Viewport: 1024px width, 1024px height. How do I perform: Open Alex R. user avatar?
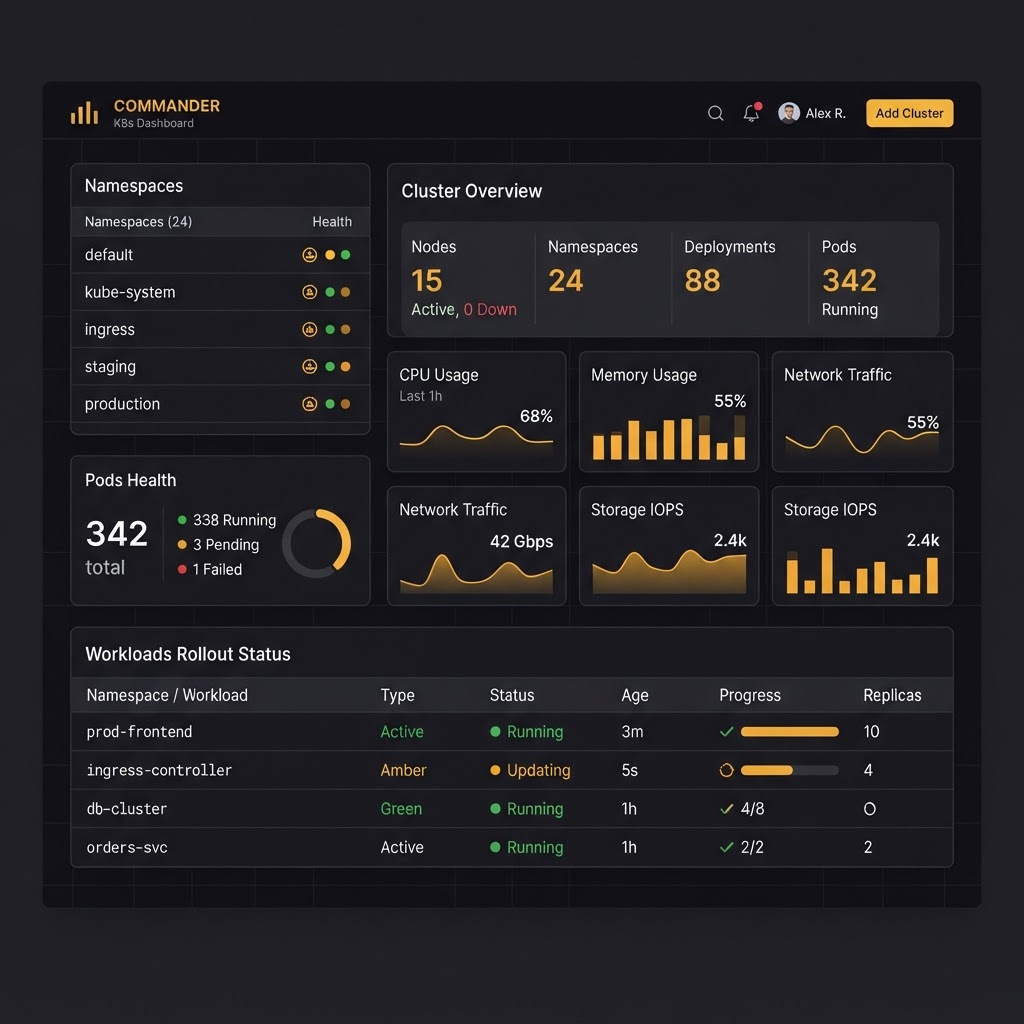789,113
